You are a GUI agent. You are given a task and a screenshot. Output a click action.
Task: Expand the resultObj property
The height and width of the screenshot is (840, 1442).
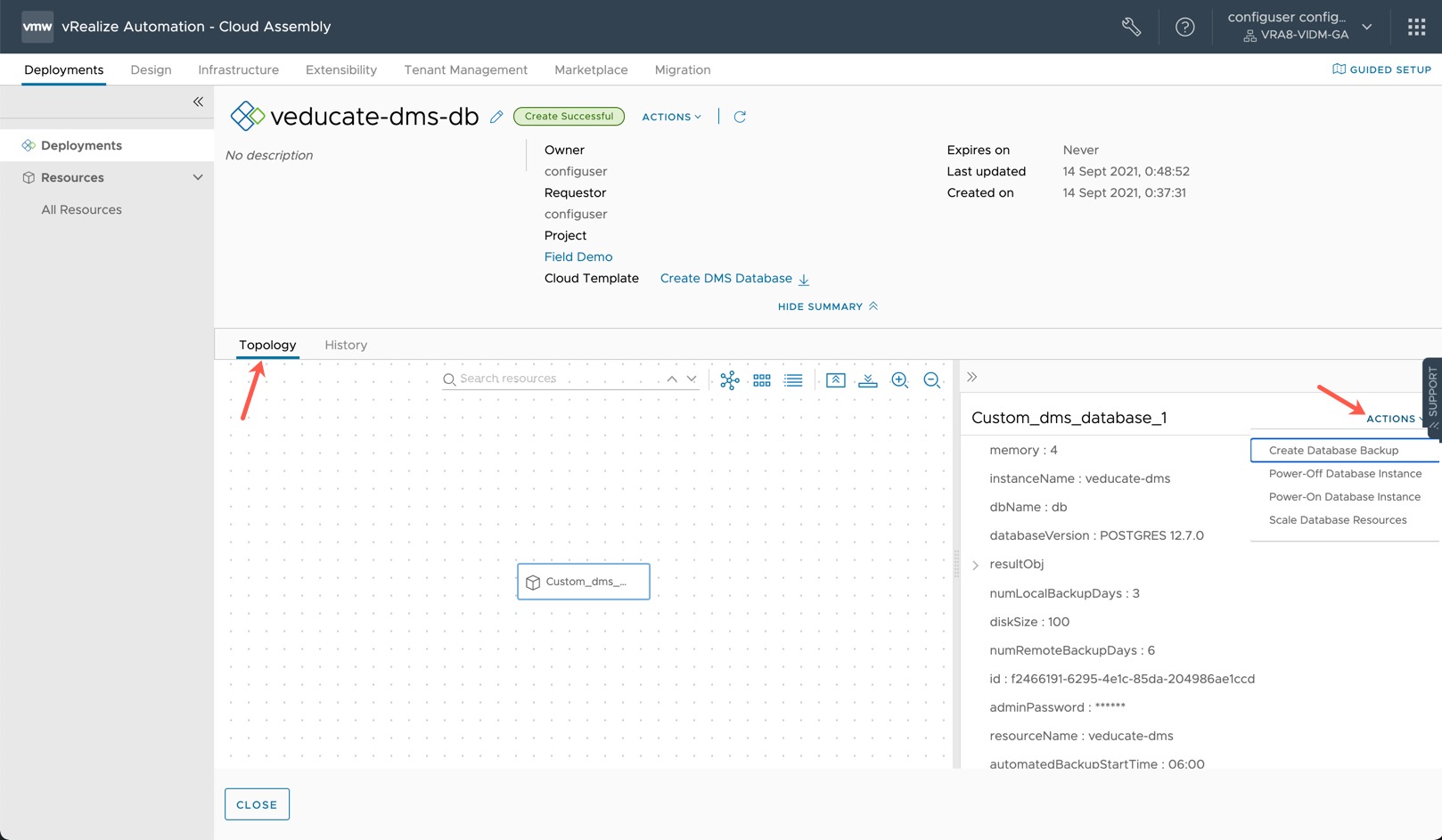pyautogui.click(x=976, y=565)
